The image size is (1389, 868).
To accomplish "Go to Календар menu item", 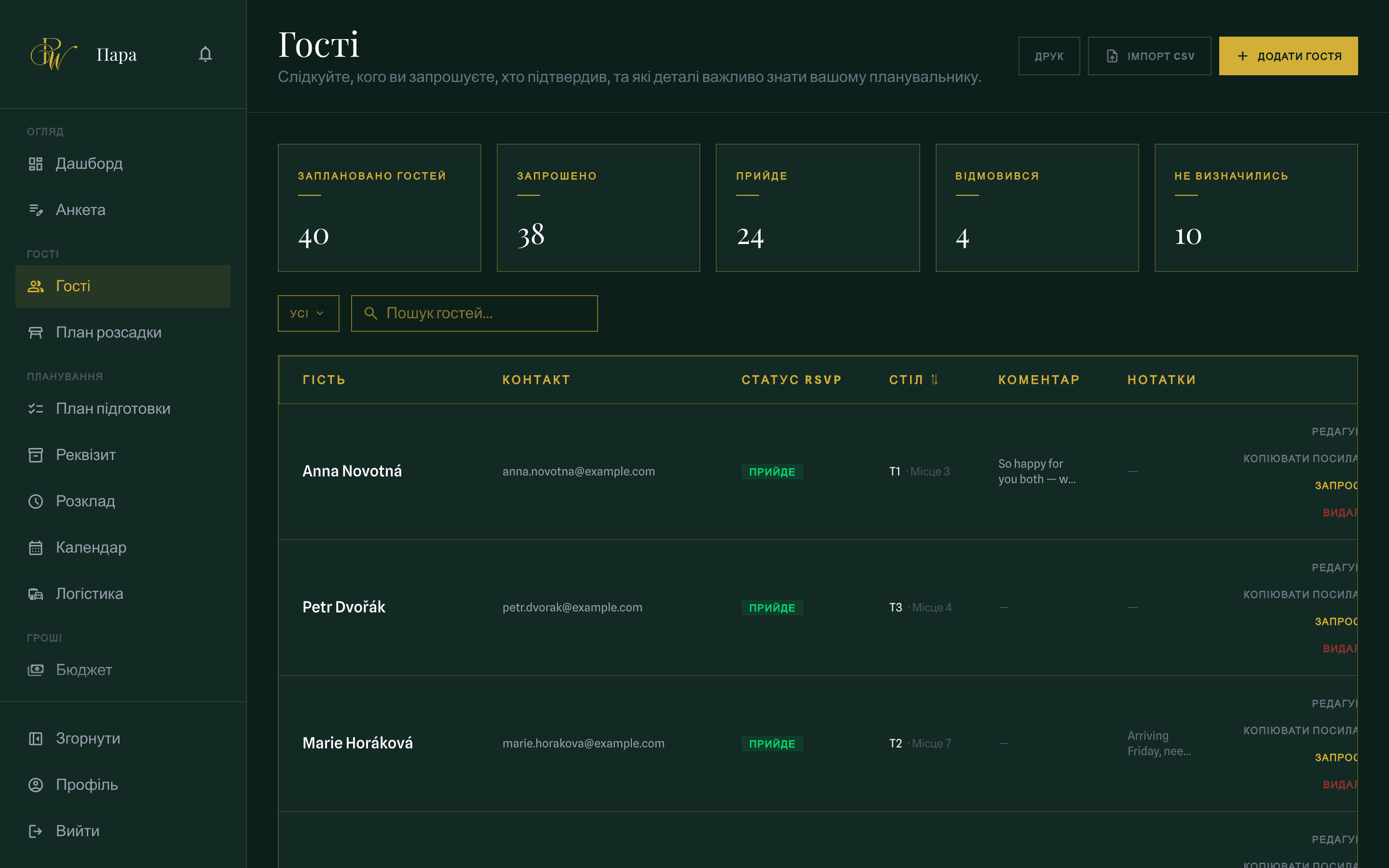I will coord(123,548).
